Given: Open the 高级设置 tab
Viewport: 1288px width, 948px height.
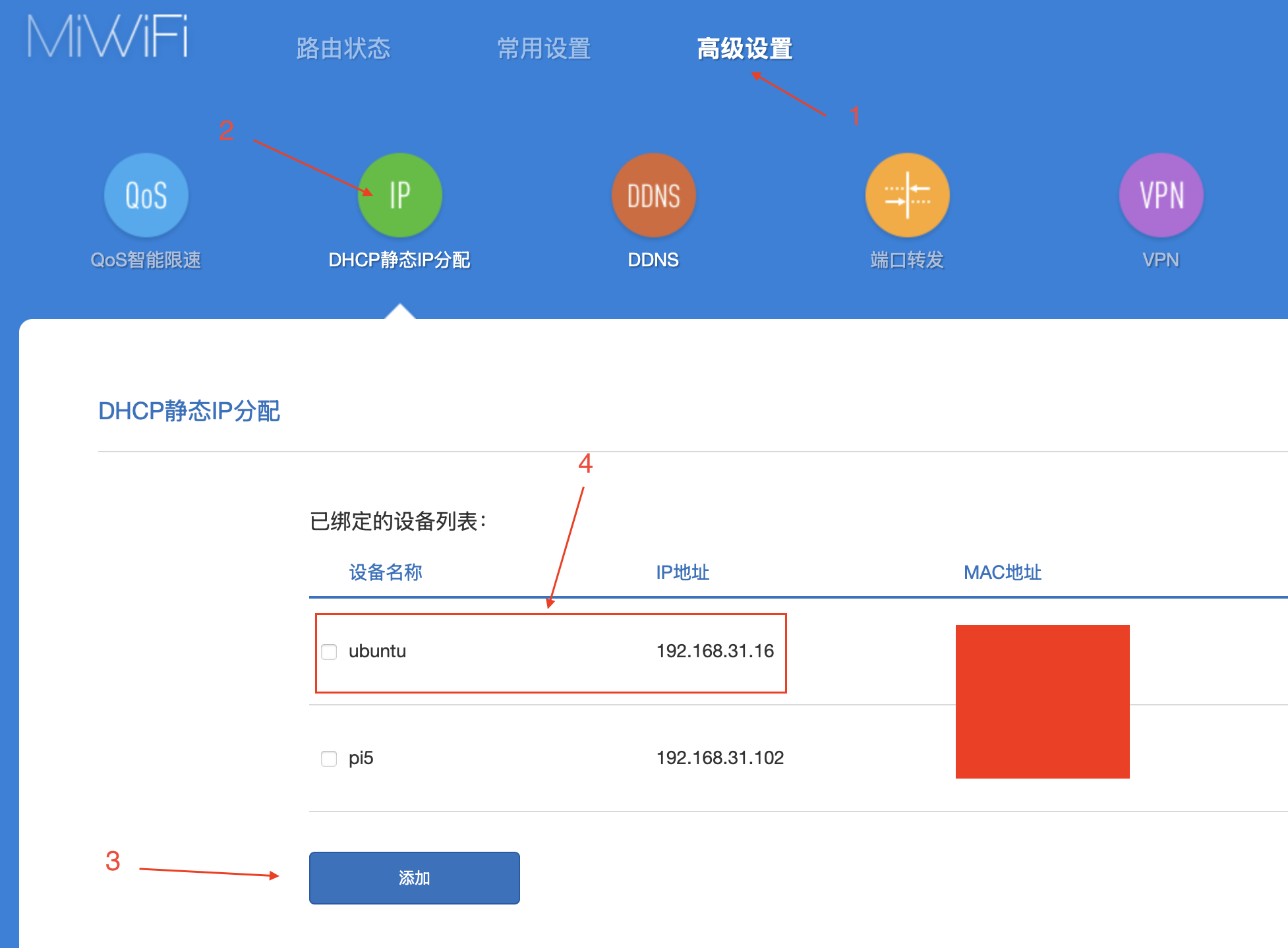Looking at the screenshot, I should pyautogui.click(x=746, y=48).
